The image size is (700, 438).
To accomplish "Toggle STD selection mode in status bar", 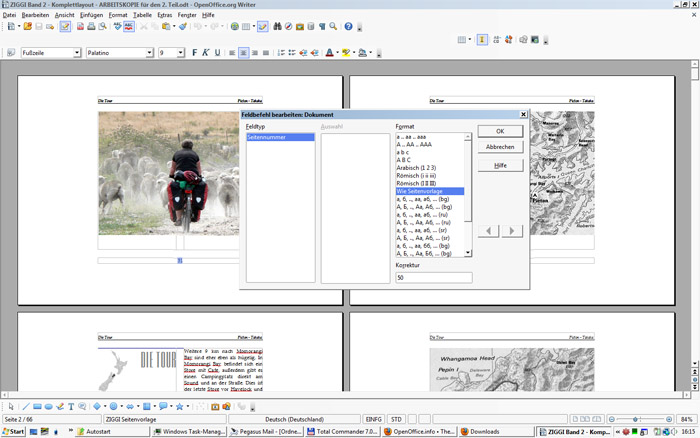I will click(x=396, y=419).
